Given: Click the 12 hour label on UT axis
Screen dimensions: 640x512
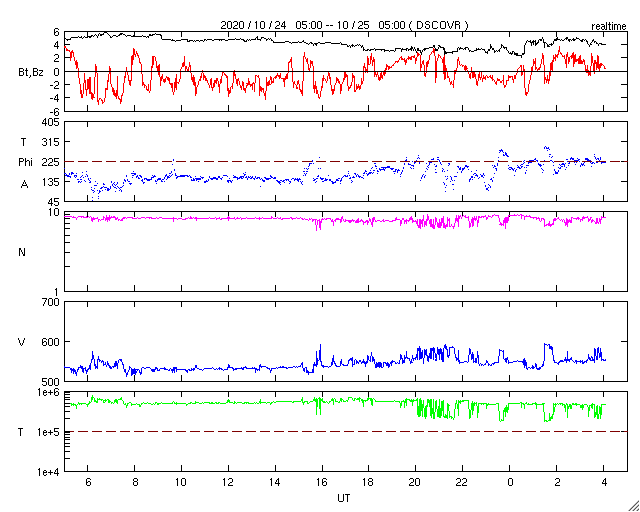Looking at the screenshot, I should (x=228, y=482).
